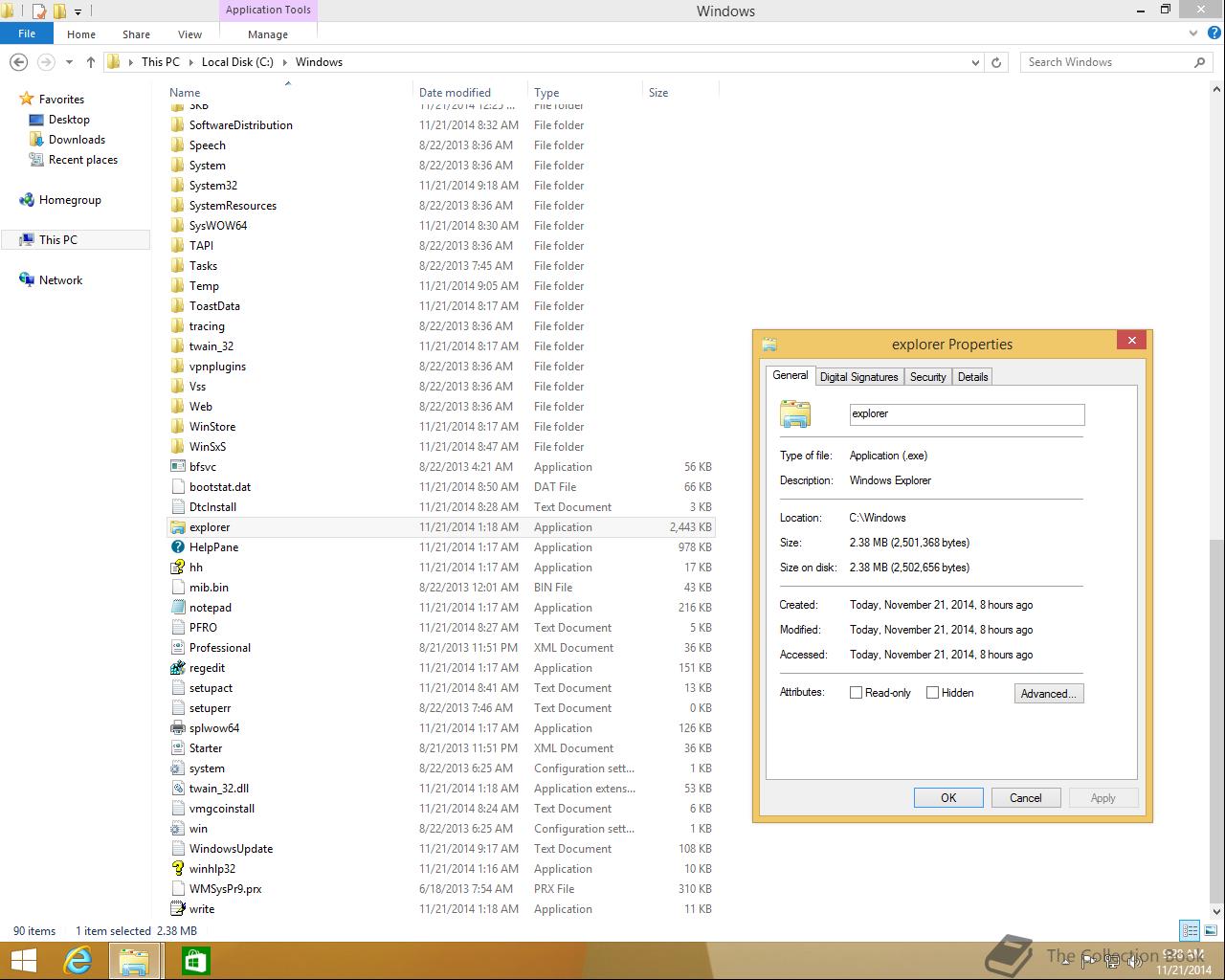This screenshot has height=980, width=1225.
Task: Select This PC in navigation pane
Action: [76, 240]
